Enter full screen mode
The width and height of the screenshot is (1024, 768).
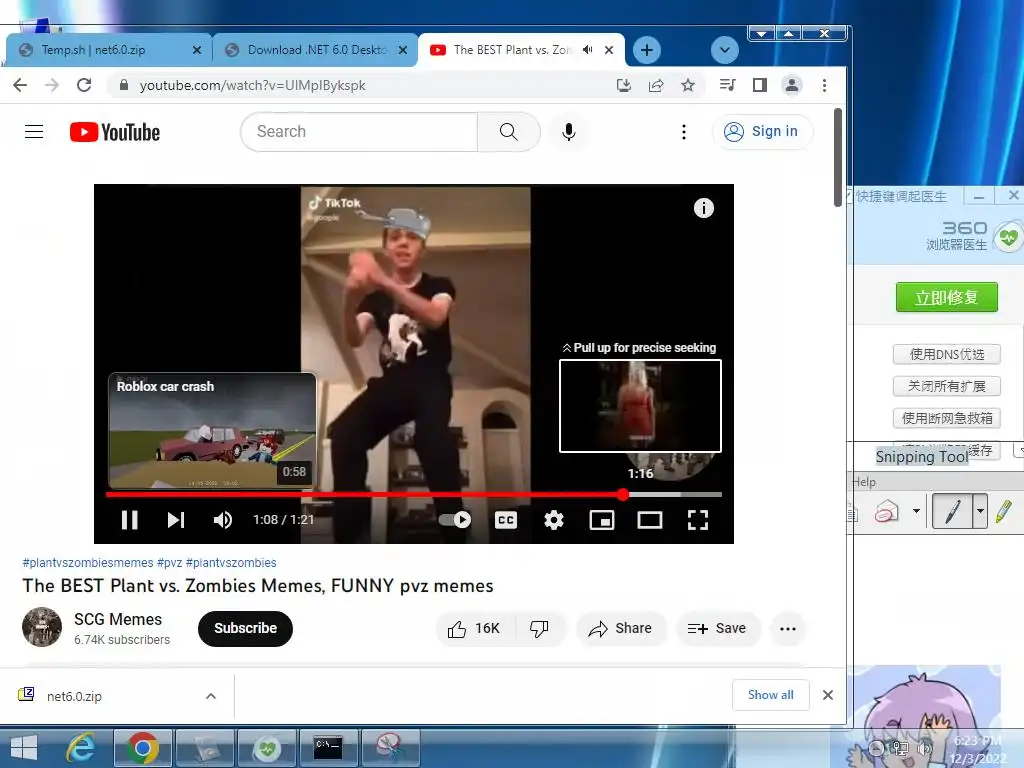tap(697, 520)
